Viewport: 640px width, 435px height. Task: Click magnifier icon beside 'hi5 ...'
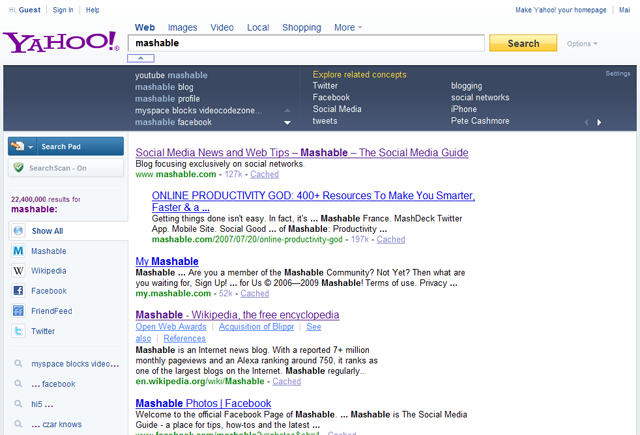18,404
